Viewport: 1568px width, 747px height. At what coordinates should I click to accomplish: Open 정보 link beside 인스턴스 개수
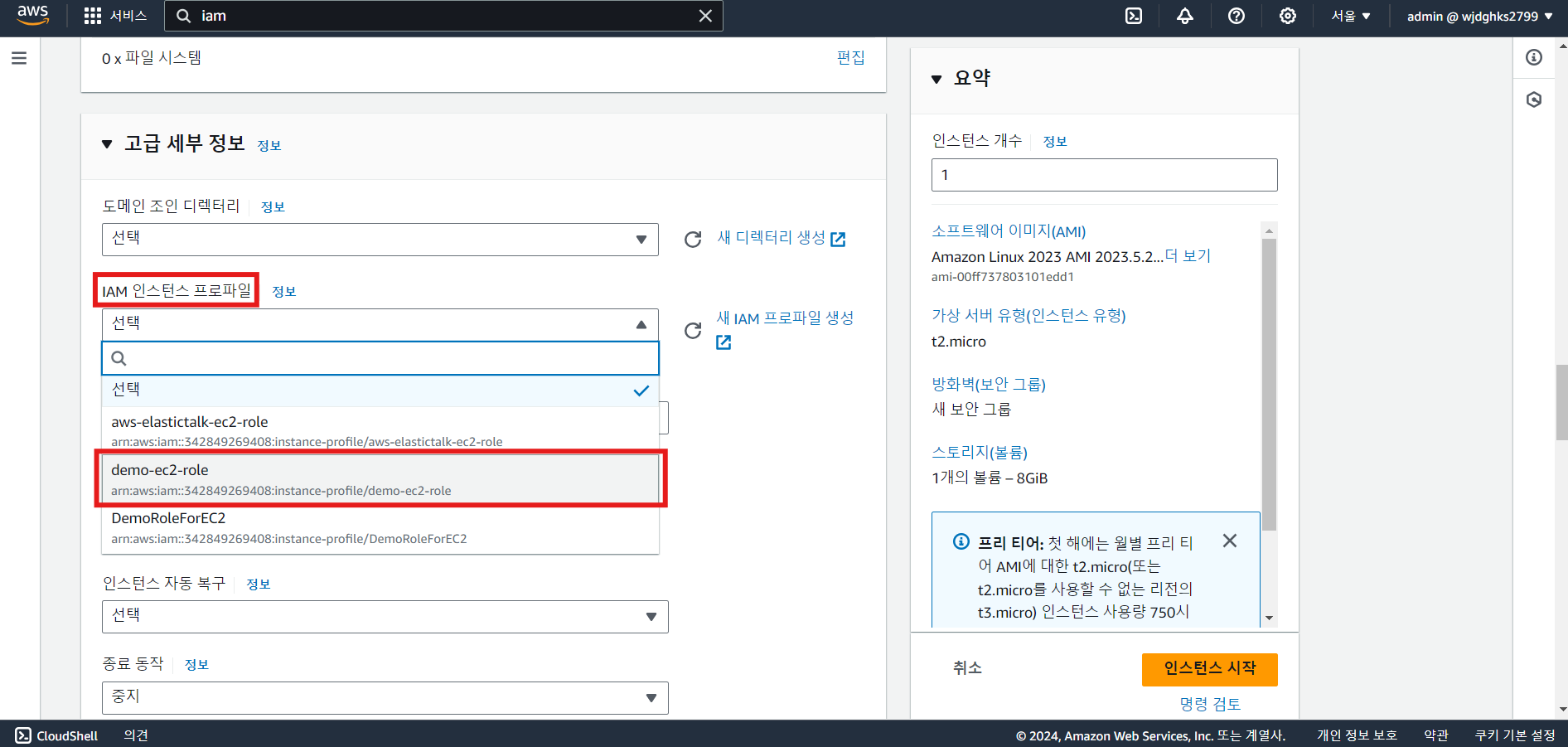pos(1055,142)
